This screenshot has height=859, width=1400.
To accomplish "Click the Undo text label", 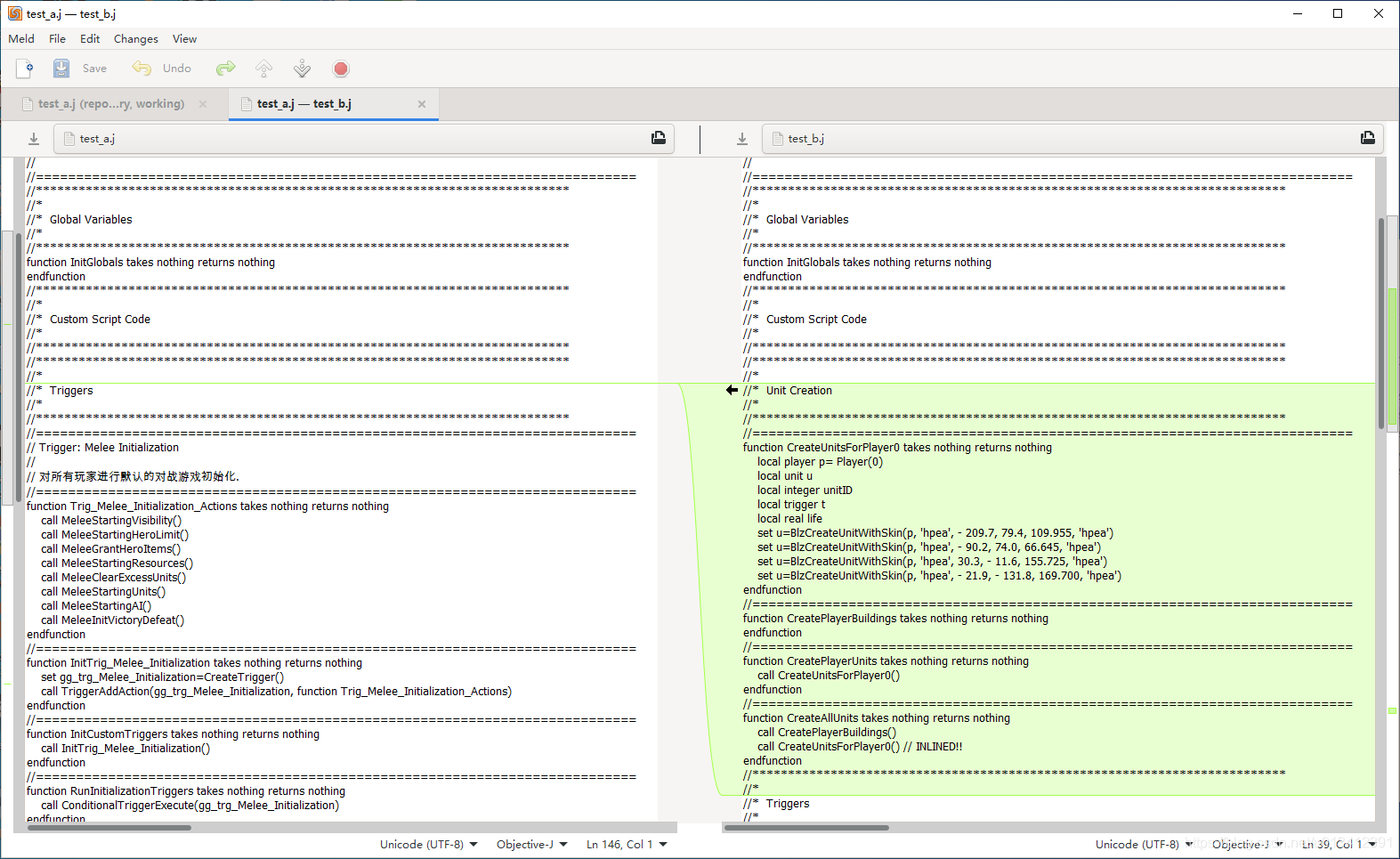I will [177, 69].
